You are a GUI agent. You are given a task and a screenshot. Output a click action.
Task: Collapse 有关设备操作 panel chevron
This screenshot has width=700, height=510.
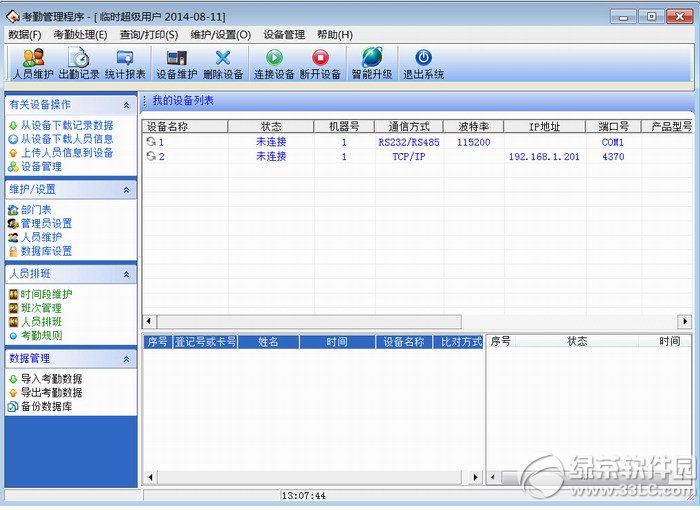point(126,105)
